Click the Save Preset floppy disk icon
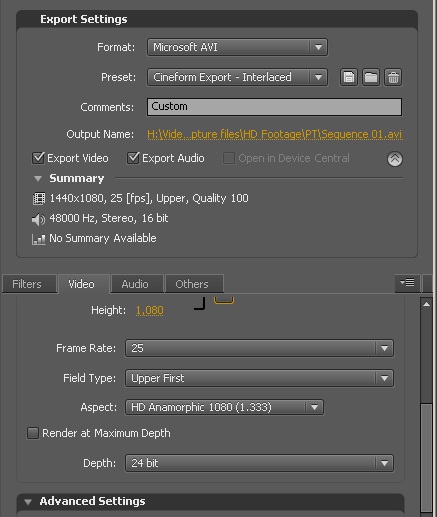 [x=349, y=77]
